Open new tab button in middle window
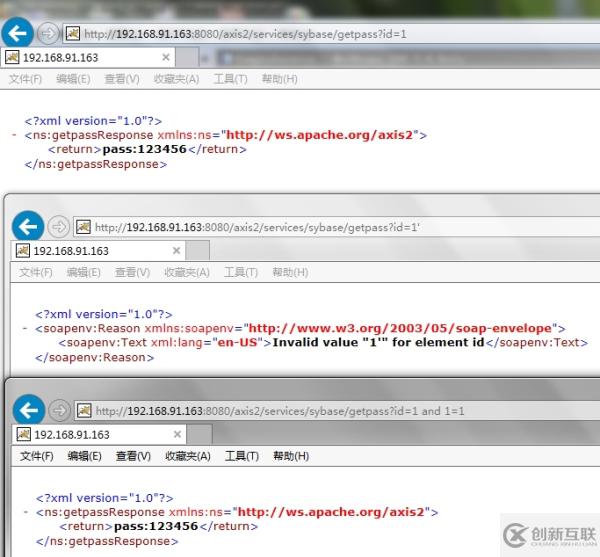This screenshot has height=557, width=600. [198, 251]
